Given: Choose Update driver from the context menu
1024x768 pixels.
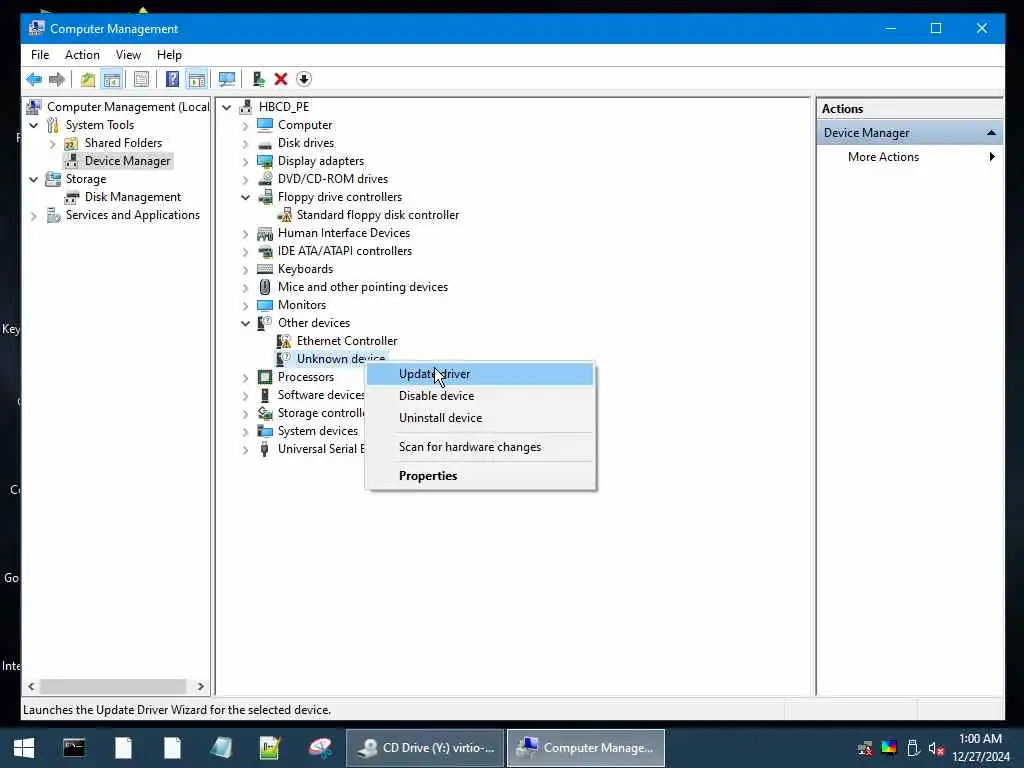Looking at the screenshot, I should point(480,374).
